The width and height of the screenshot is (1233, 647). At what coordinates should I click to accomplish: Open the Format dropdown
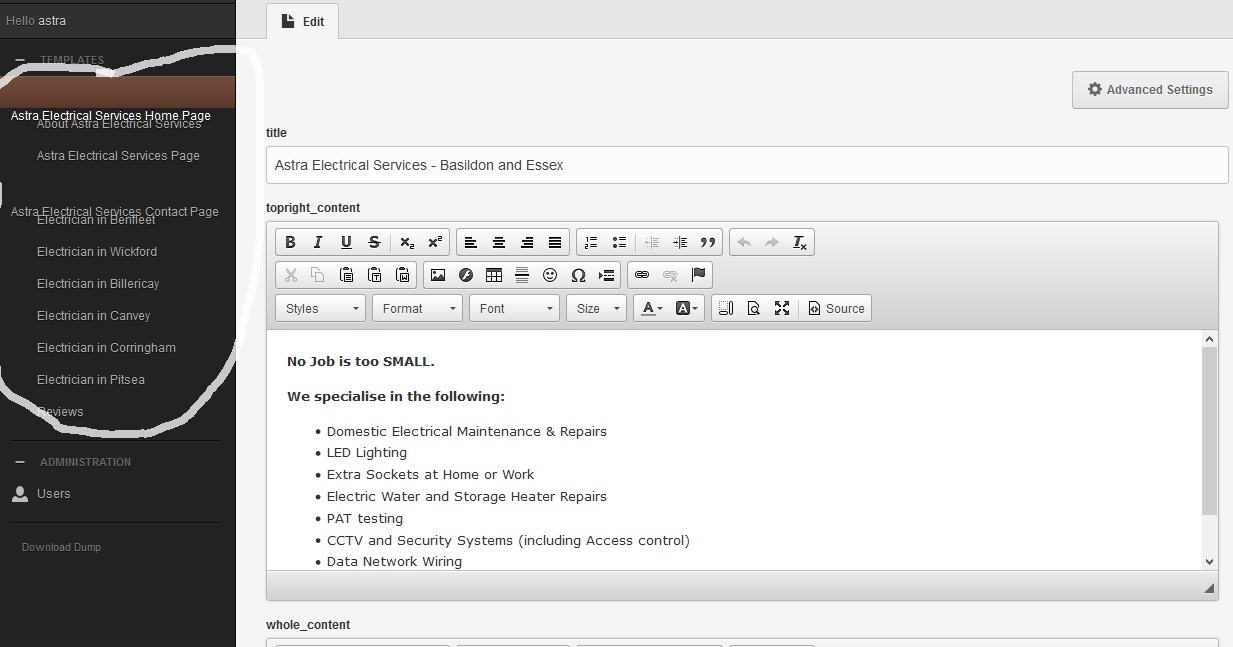coord(417,308)
